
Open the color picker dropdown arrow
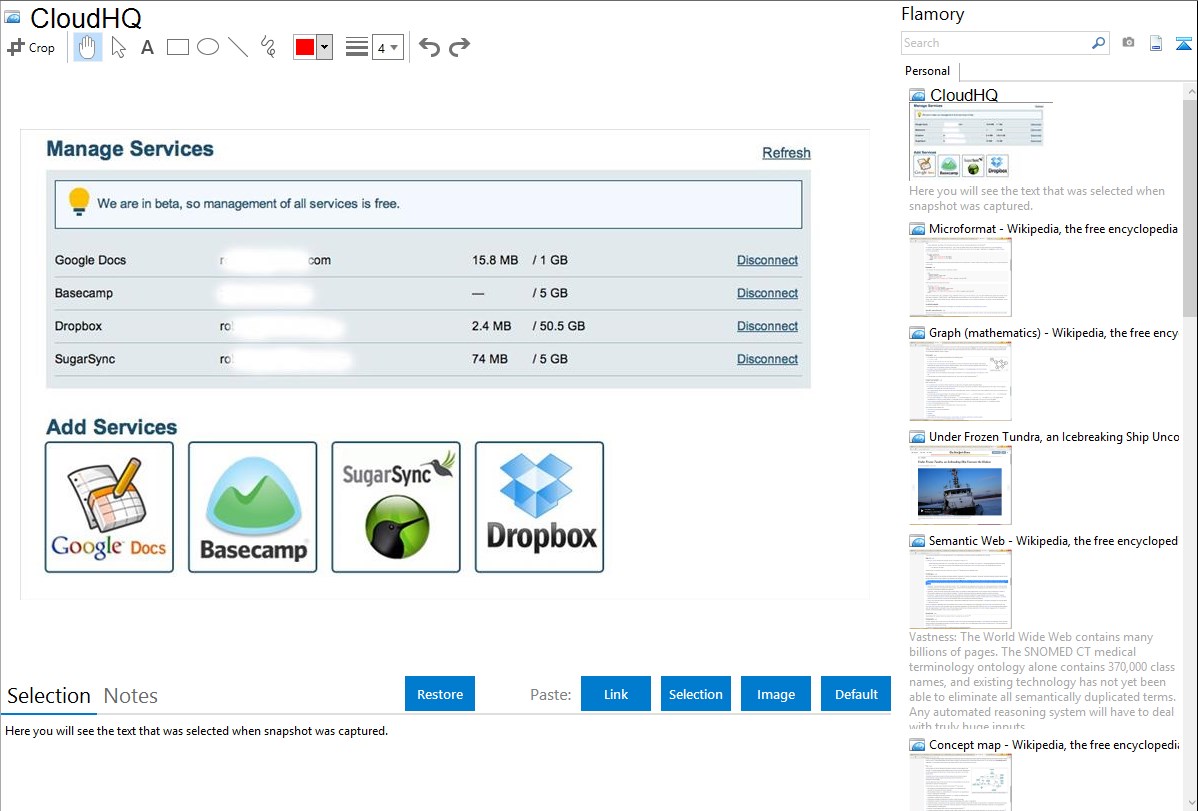tap(324, 47)
